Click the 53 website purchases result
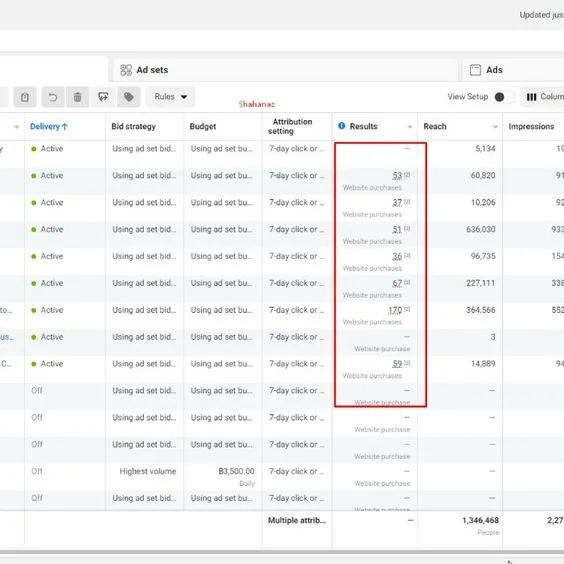This screenshot has height=564, width=564. pos(397,176)
